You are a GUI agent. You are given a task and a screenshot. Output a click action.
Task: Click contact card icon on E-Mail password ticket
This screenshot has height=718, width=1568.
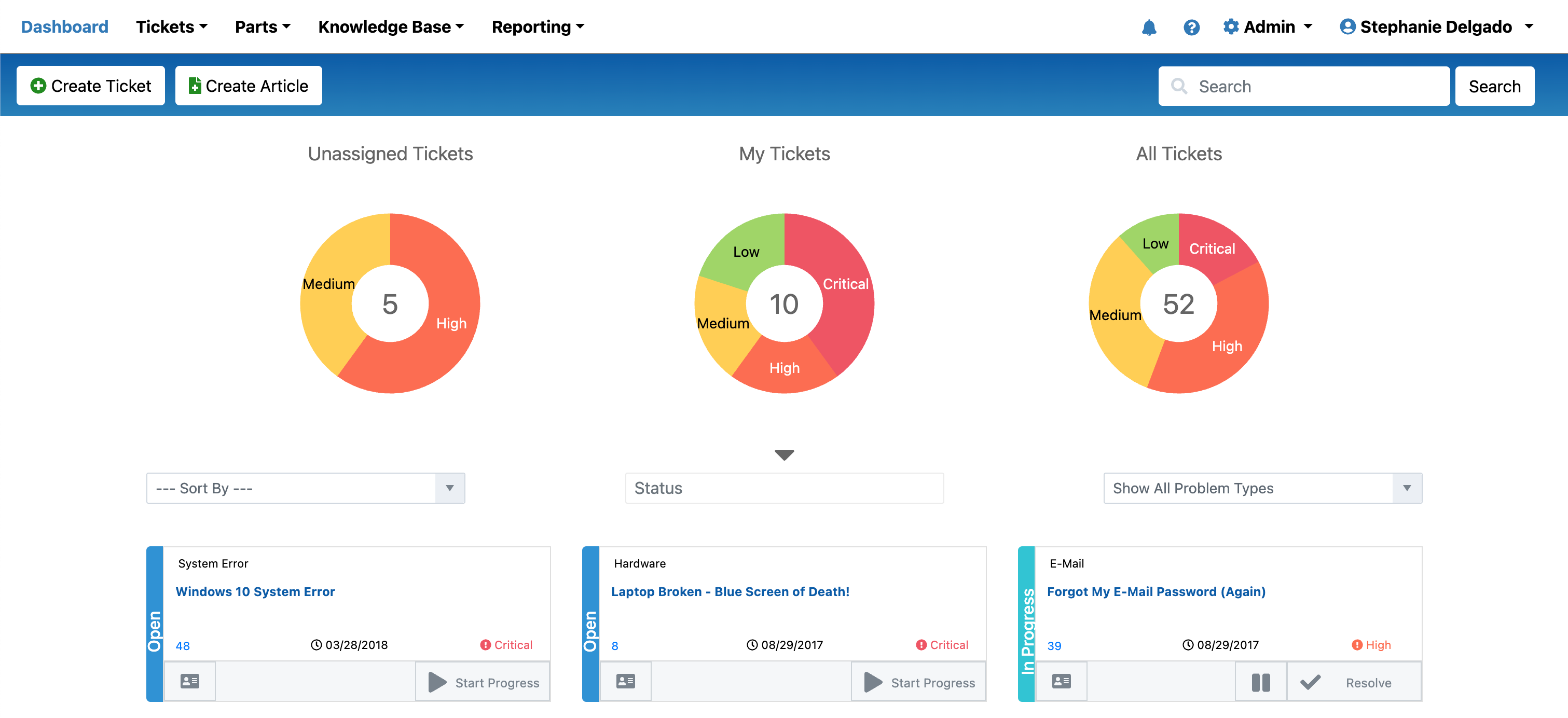[x=1062, y=682]
